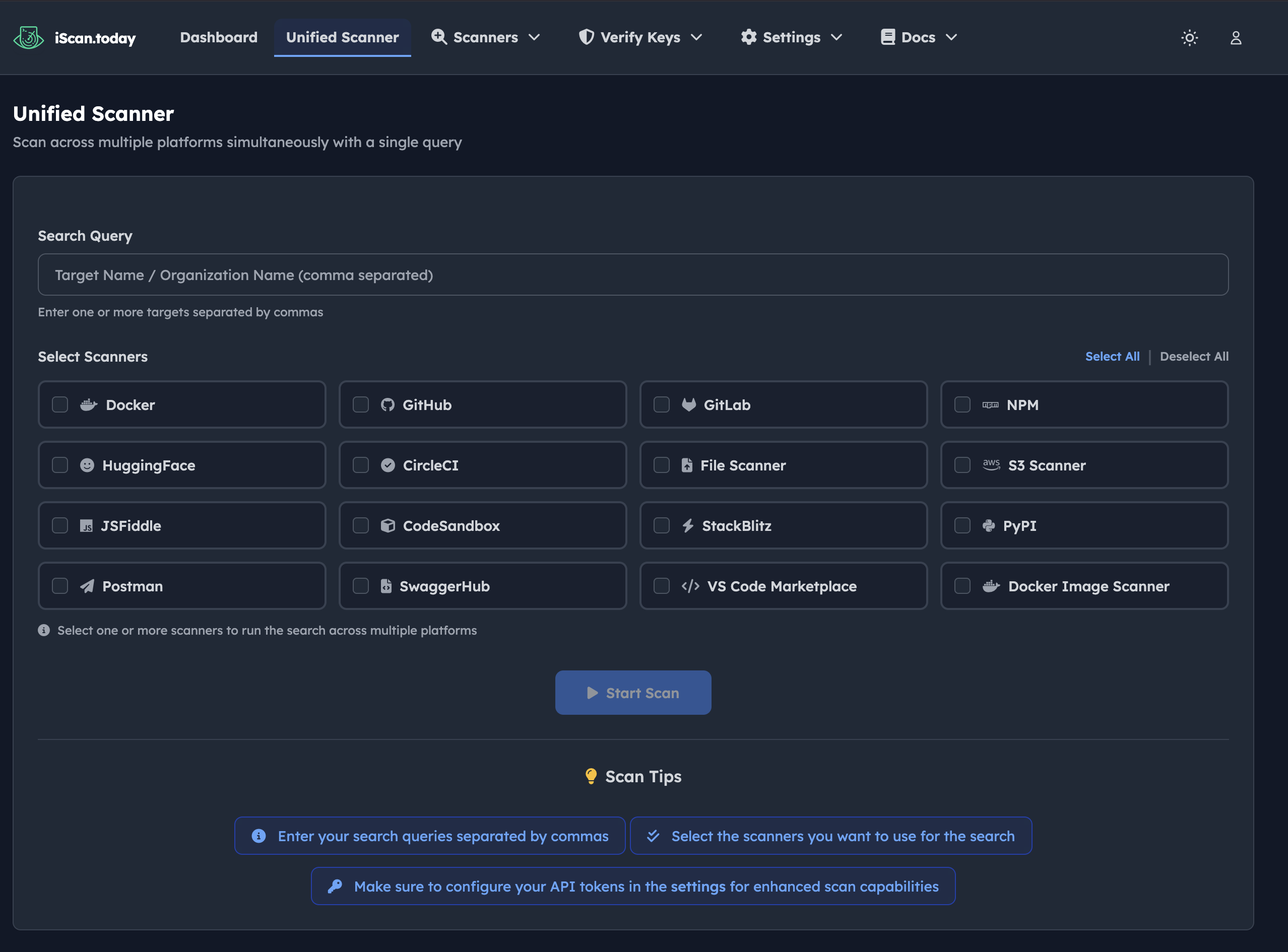
Task: Click the Docker whale icon
Action: (x=88, y=404)
